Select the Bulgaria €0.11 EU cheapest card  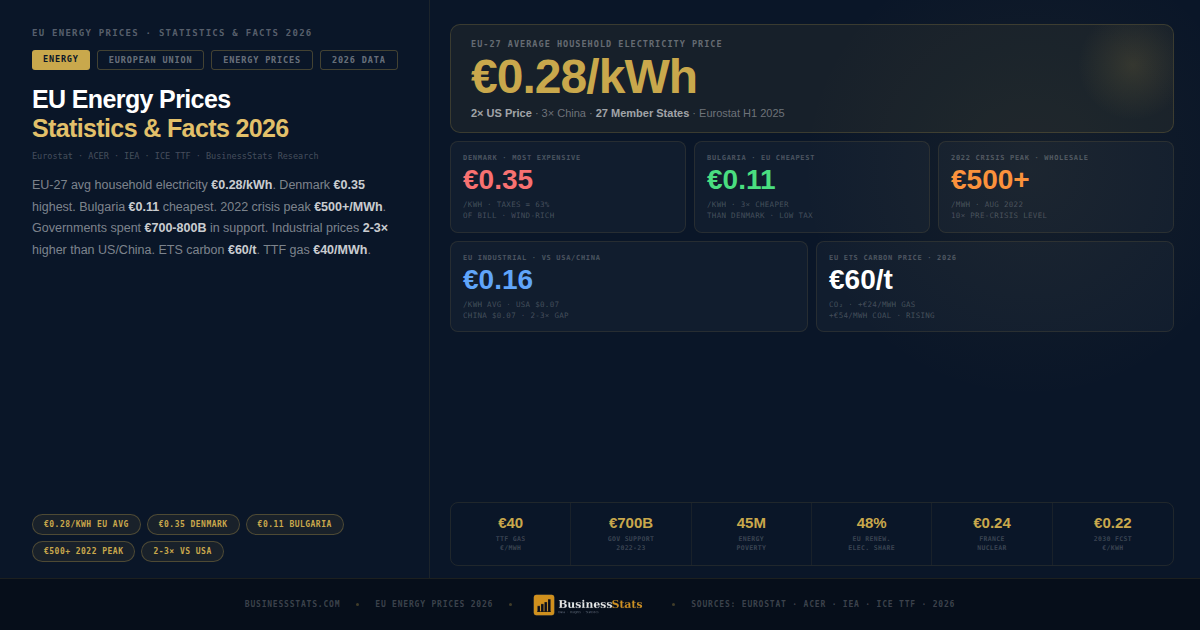coord(811,186)
